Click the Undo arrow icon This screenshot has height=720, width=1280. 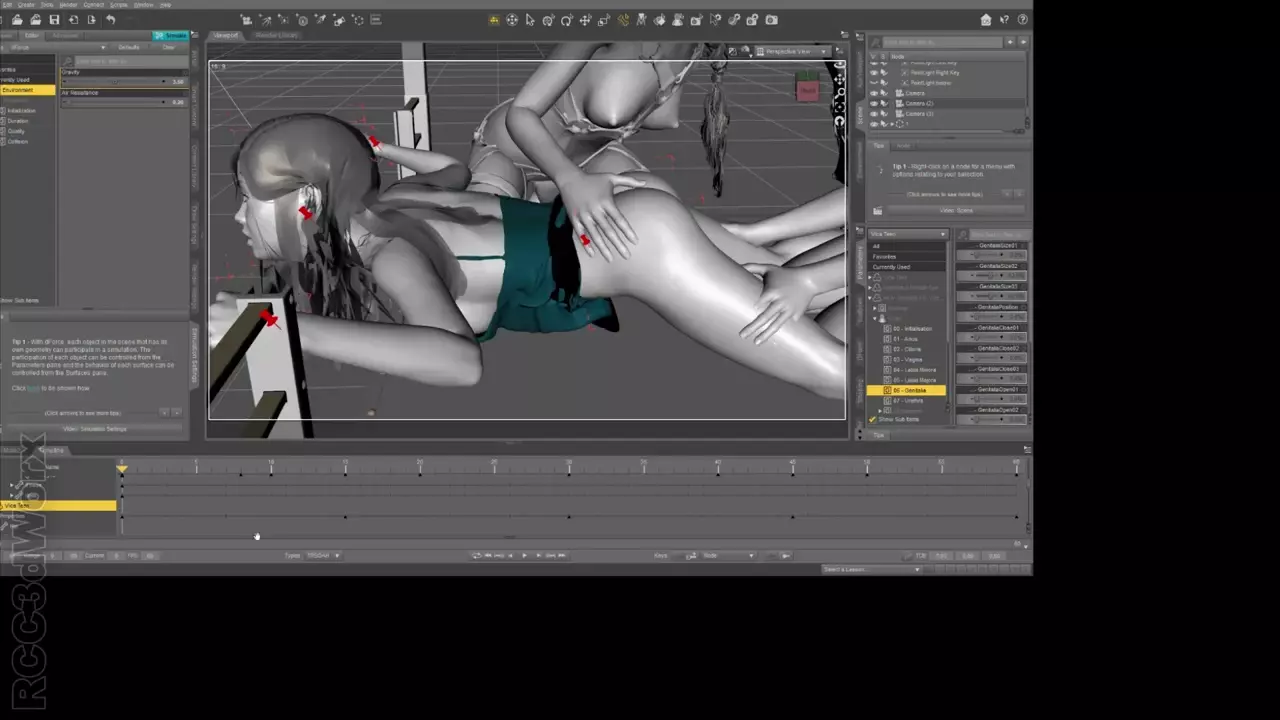tap(110, 20)
